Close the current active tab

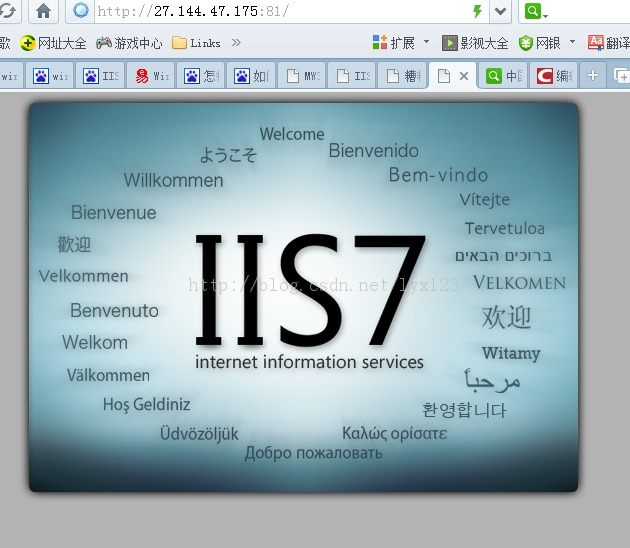[x=464, y=76]
